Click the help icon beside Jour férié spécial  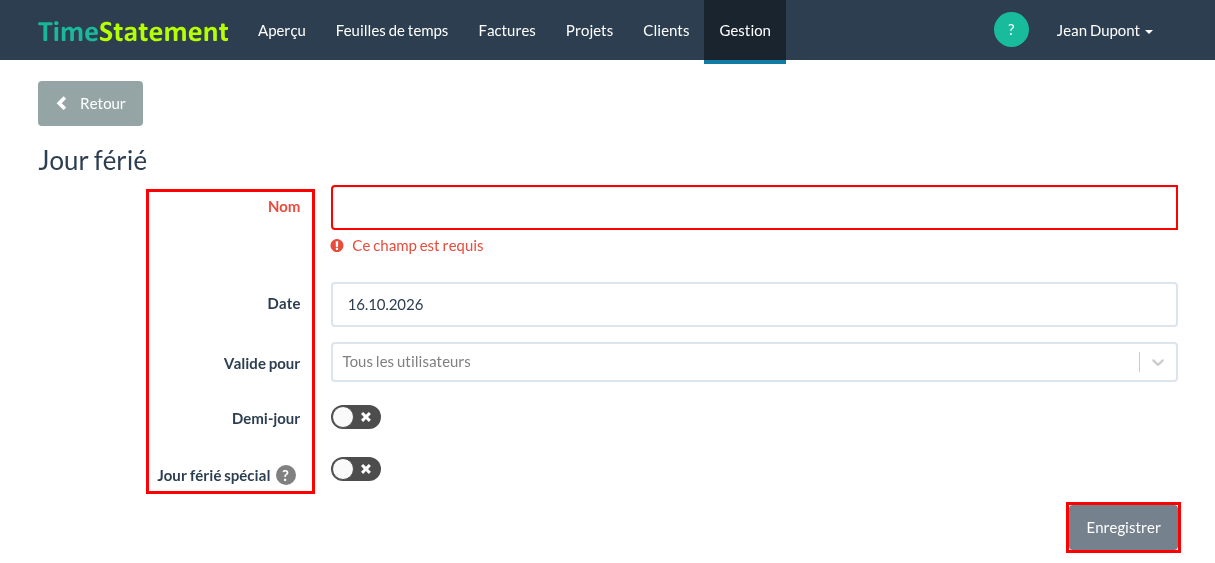click(286, 475)
